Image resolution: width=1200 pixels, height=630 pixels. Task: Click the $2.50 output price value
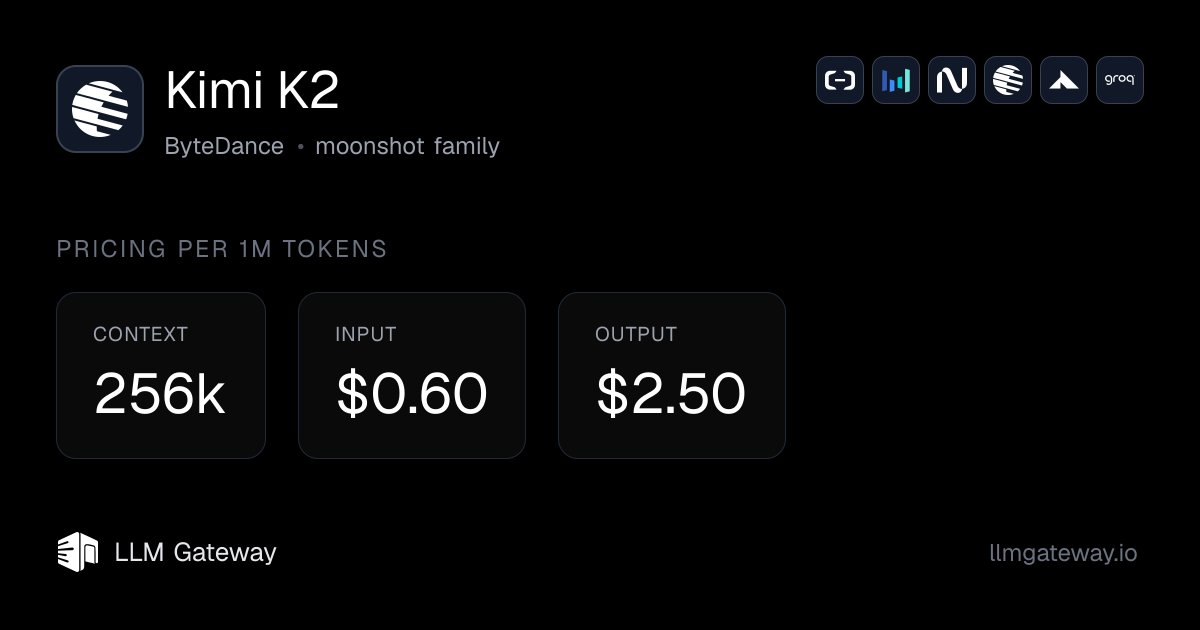pos(672,394)
